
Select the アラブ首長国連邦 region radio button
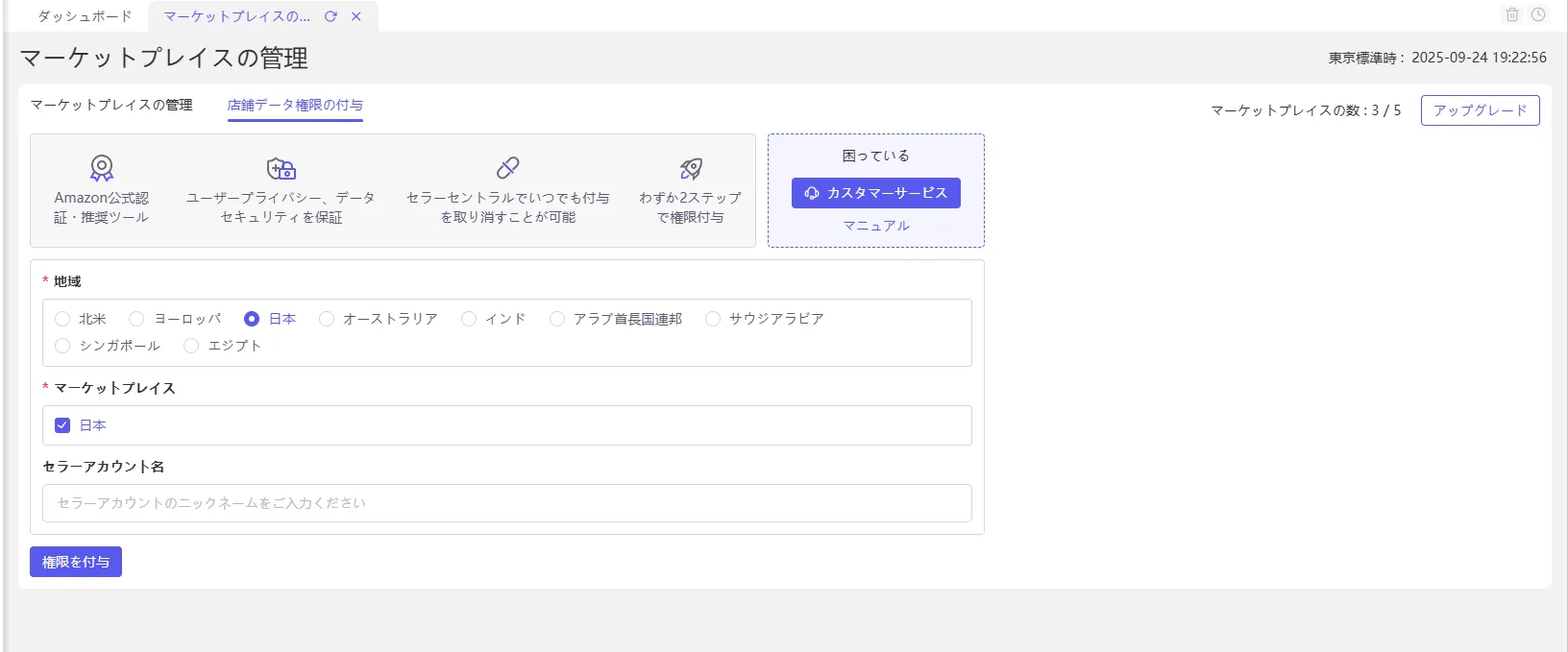tap(557, 319)
